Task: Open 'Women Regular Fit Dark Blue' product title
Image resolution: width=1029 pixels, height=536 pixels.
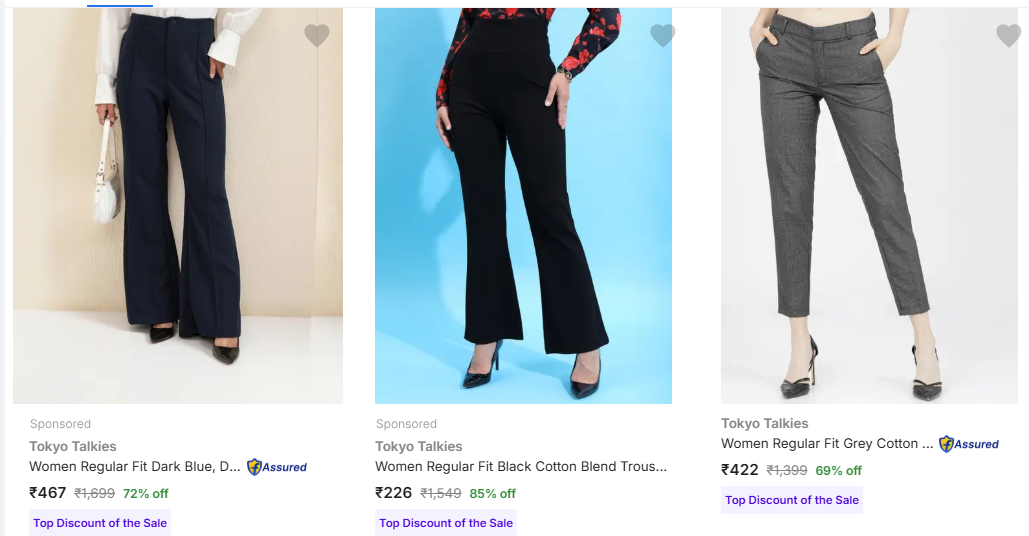Action: (135, 467)
